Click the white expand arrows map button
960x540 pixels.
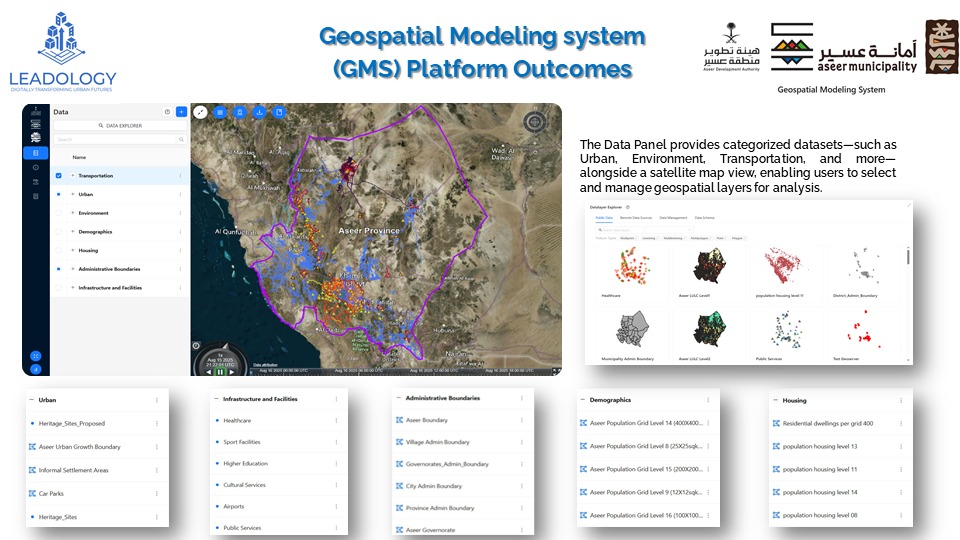click(x=200, y=113)
